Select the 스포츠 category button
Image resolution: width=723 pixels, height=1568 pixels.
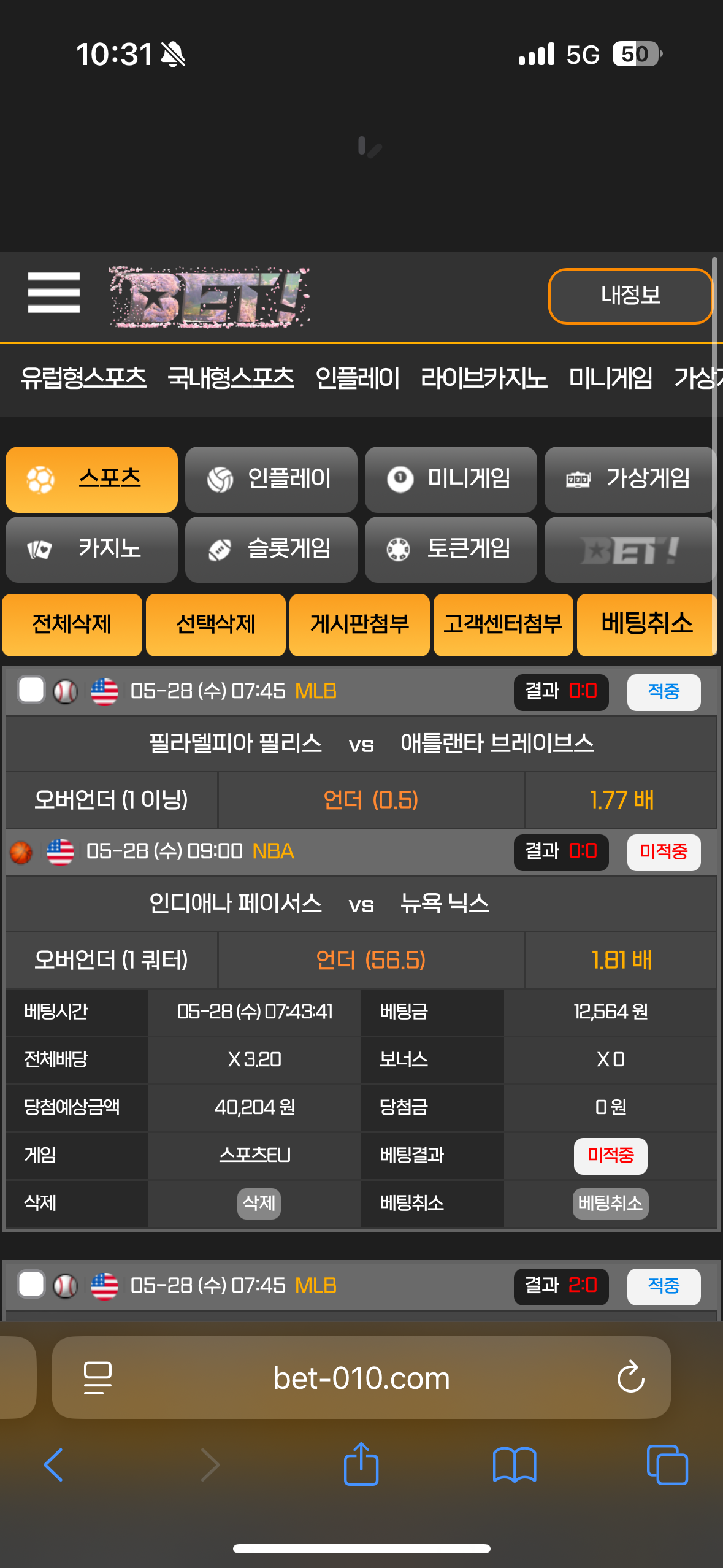[x=91, y=479]
